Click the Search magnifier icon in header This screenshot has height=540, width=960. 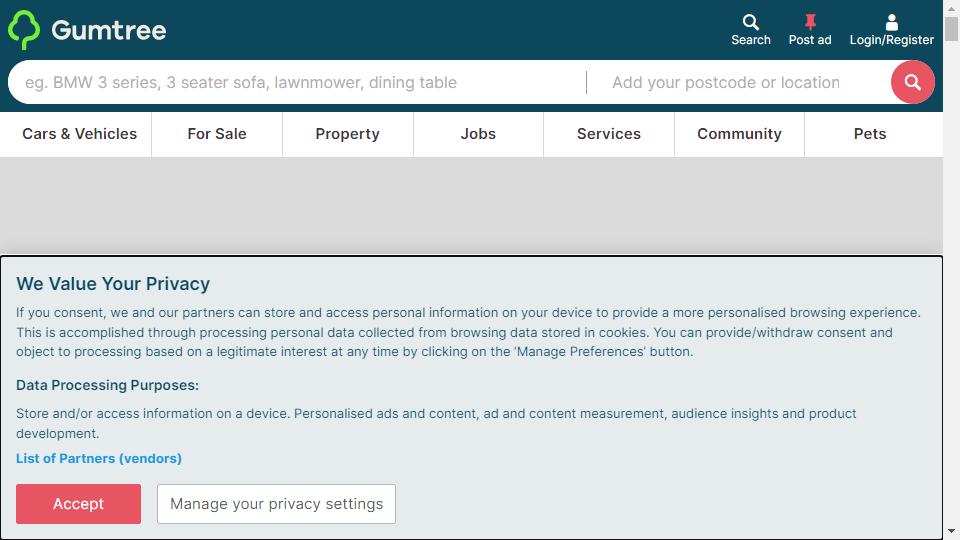[751, 23]
